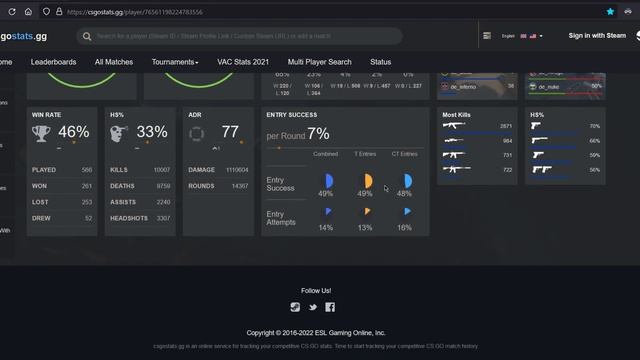Toggle the blue bookmark star
This screenshot has width=640, height=360.
click(x=610, y=12)
